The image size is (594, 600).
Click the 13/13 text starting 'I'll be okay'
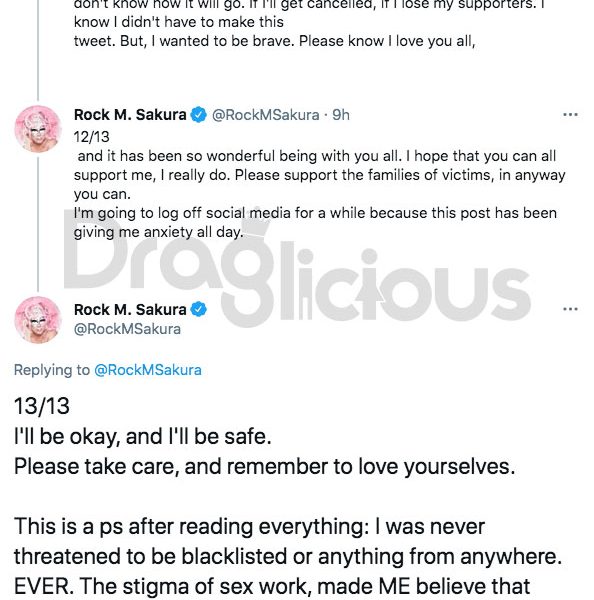(143, 437)
